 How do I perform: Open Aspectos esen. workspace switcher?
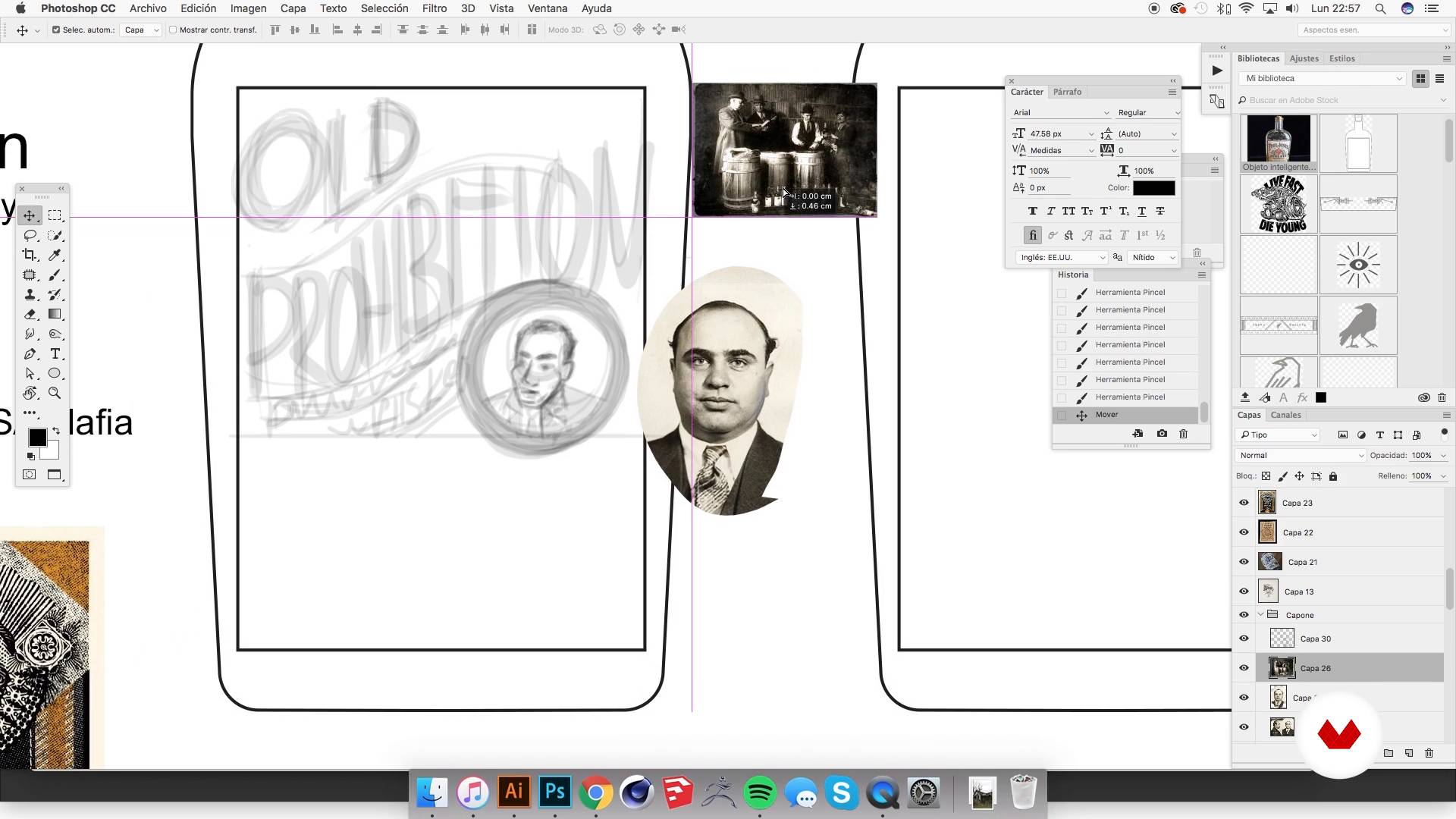click(x=1373, y=30)
